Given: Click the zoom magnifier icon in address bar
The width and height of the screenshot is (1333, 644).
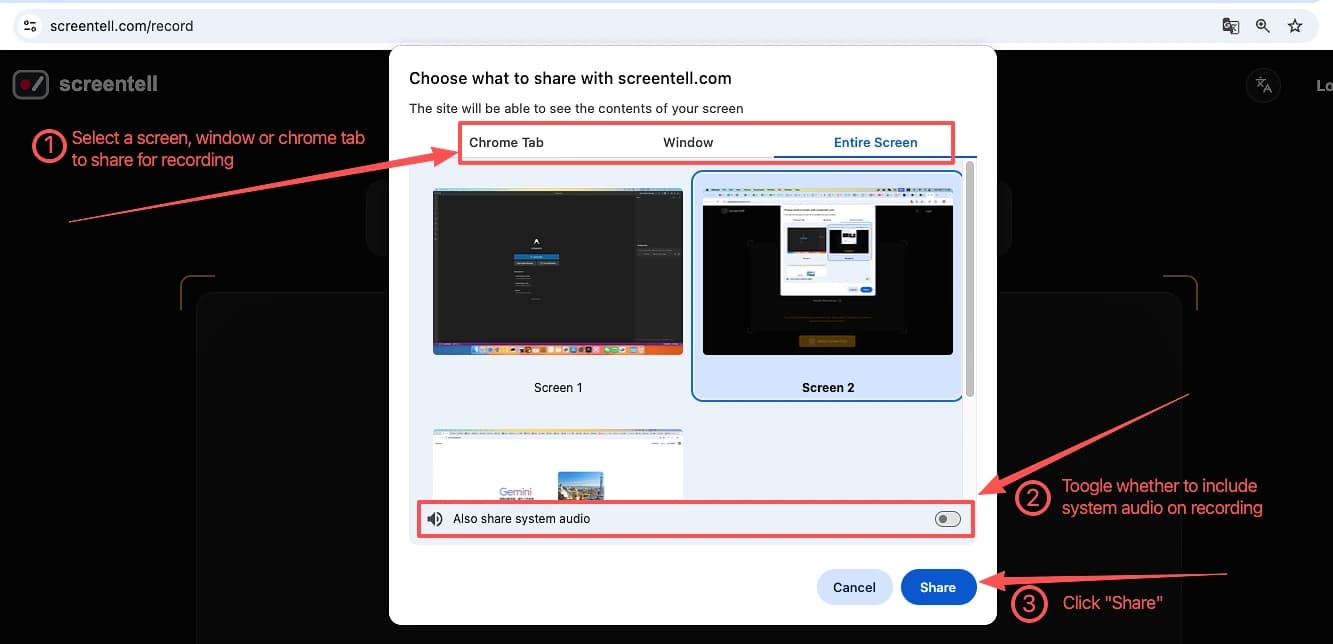Looking at the screenshot, I should pos(1262,25).
